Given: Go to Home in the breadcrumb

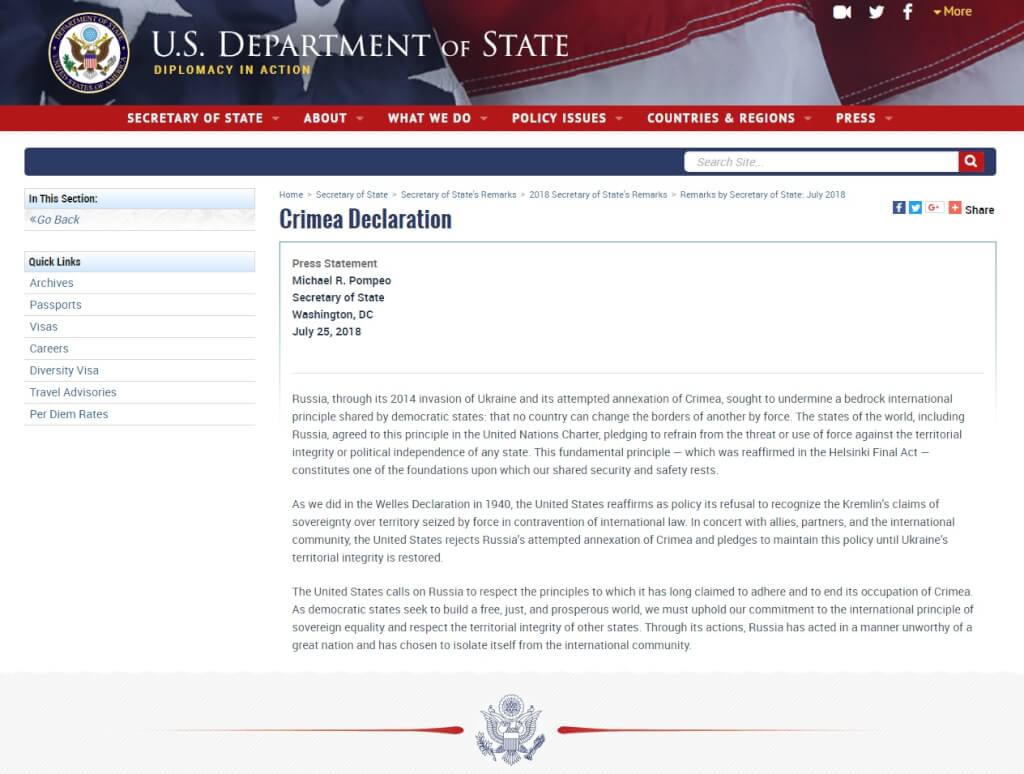Looking at the screenshot, I should [x=291, y=195].
